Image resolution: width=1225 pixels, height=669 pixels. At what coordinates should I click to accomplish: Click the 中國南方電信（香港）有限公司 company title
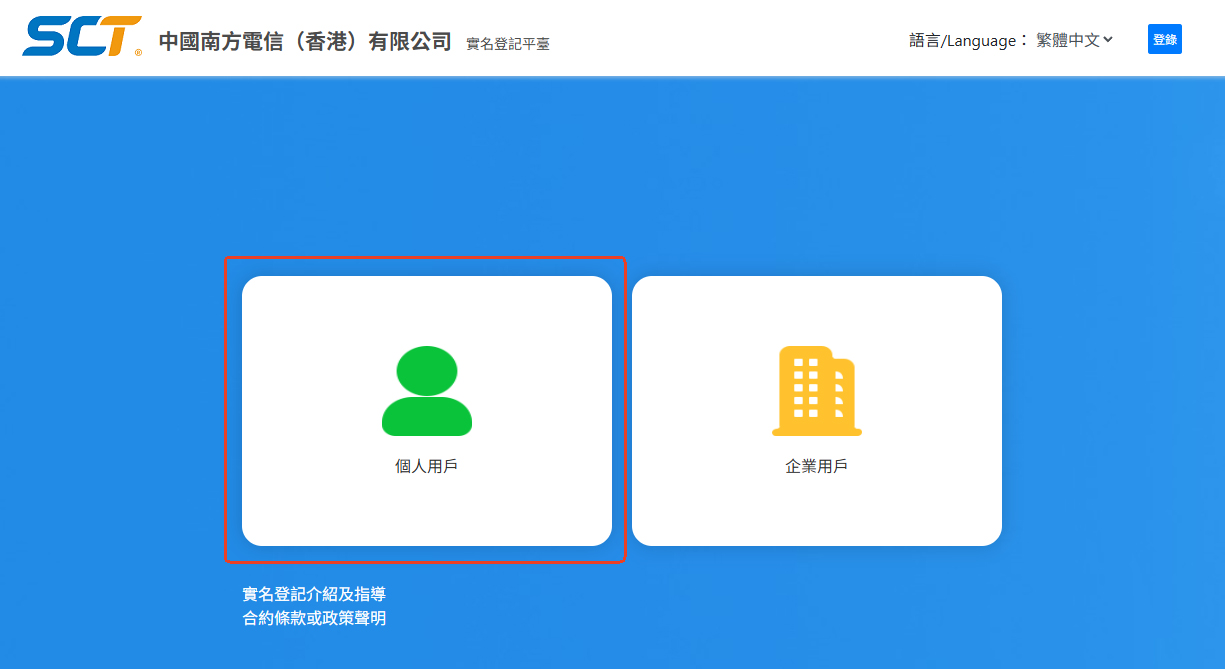(x=305, y=42)
